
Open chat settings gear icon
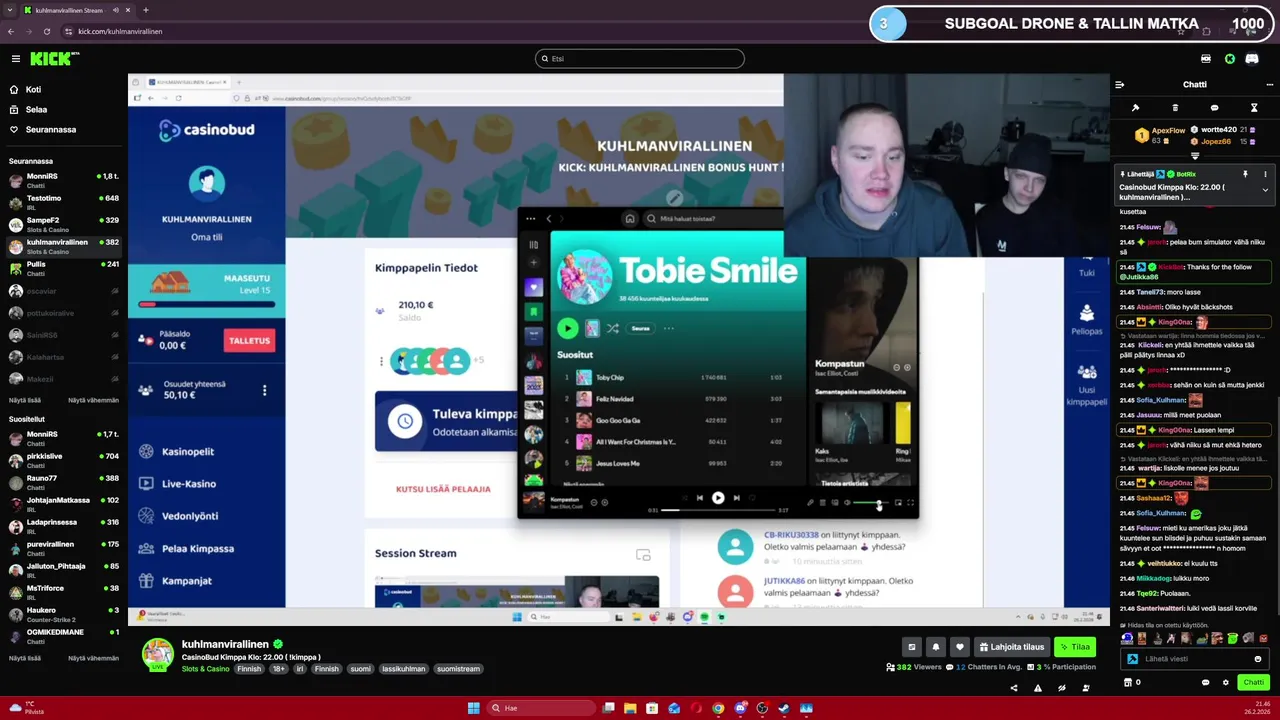1226,682
